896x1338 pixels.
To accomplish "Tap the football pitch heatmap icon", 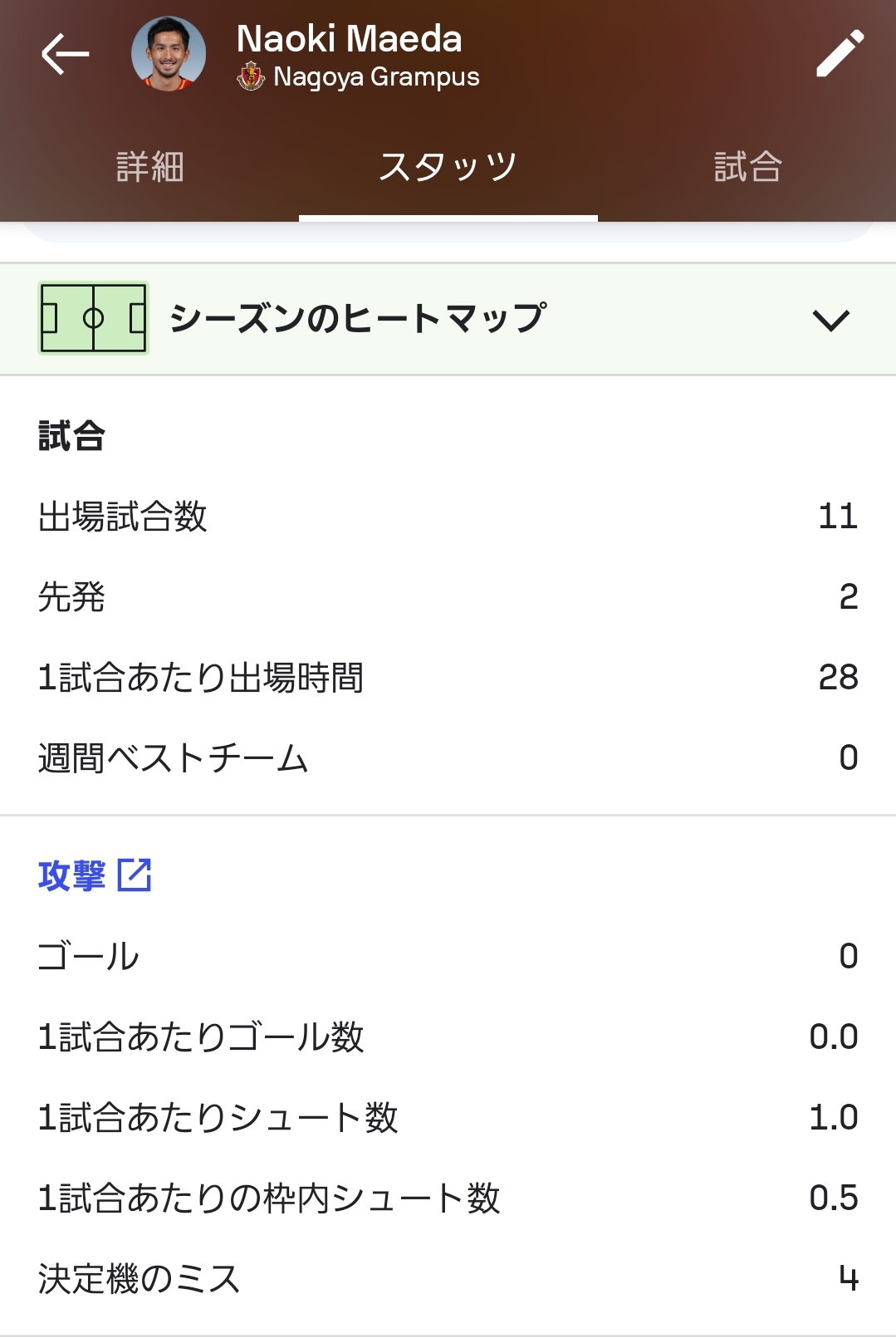I will coord(93,318).
